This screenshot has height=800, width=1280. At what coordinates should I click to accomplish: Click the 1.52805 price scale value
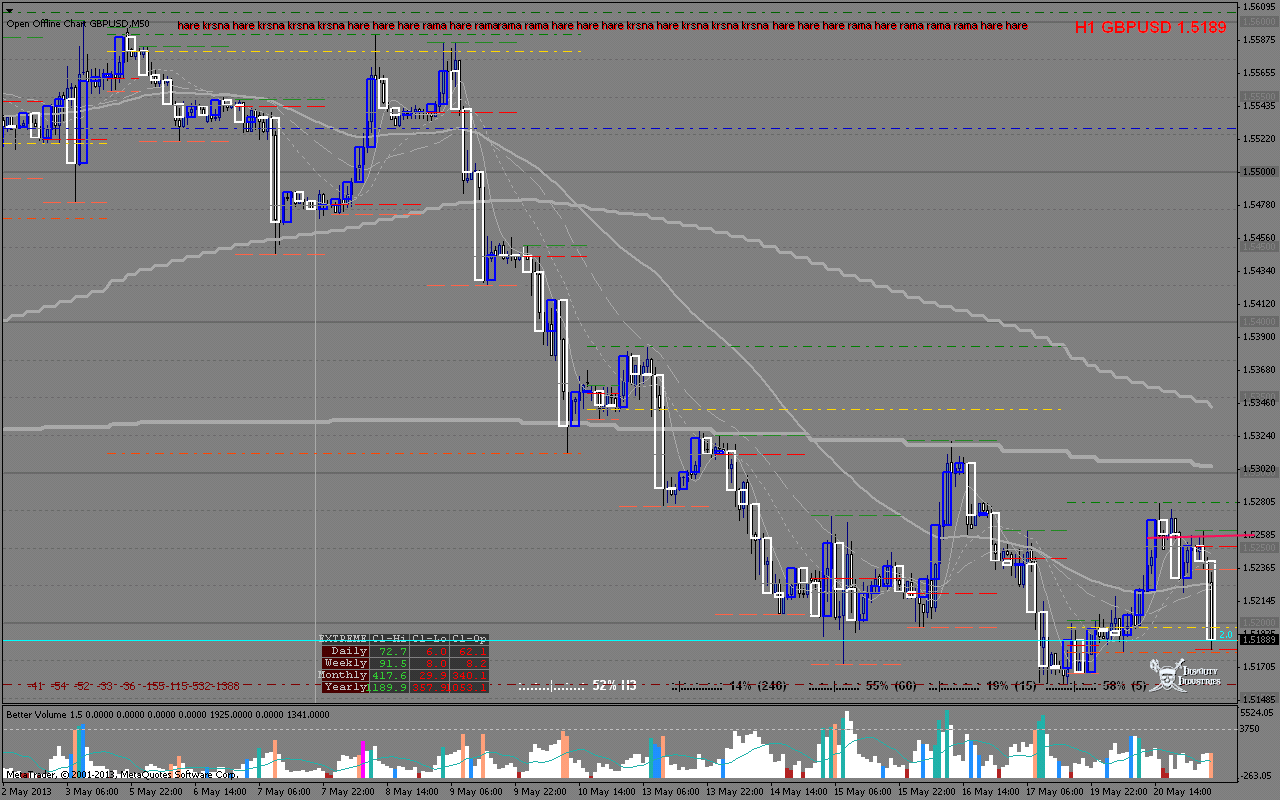point(1257,501)
